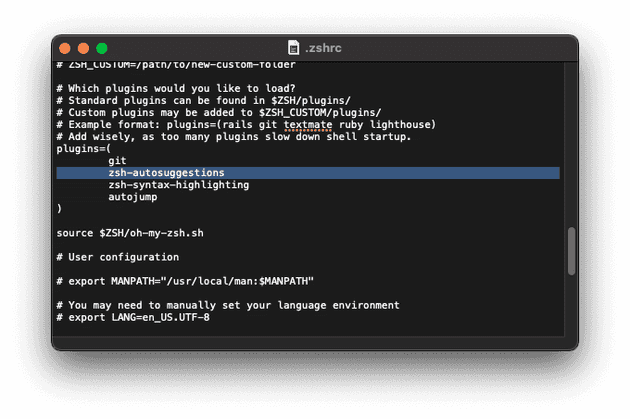
Task: Click the closing parenthesis line
Action: [59, 208]
